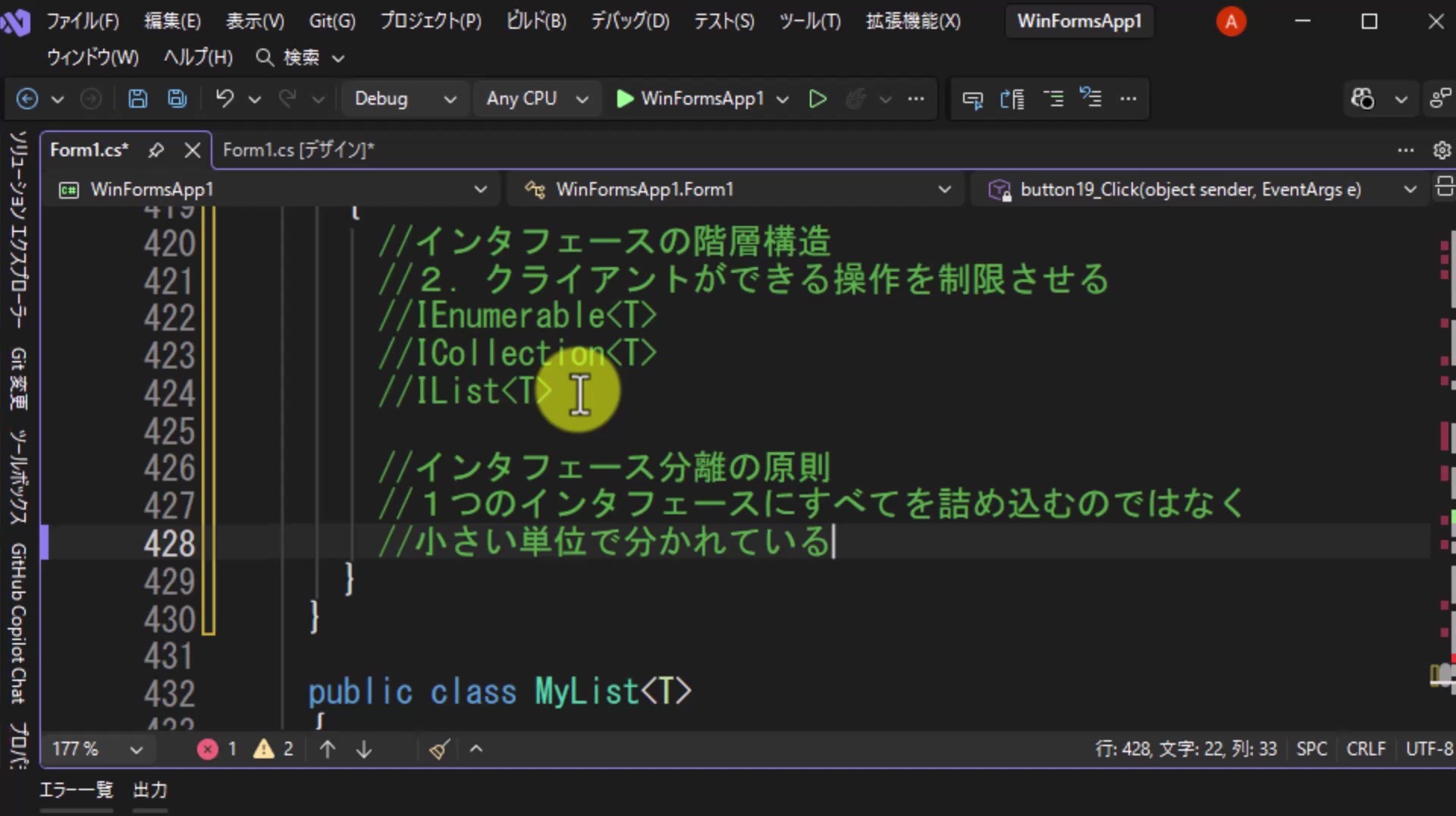Open the GitHub Copilot icon in the toolbar
The image size is (1456, 816).
click(x=1362, y=99)
